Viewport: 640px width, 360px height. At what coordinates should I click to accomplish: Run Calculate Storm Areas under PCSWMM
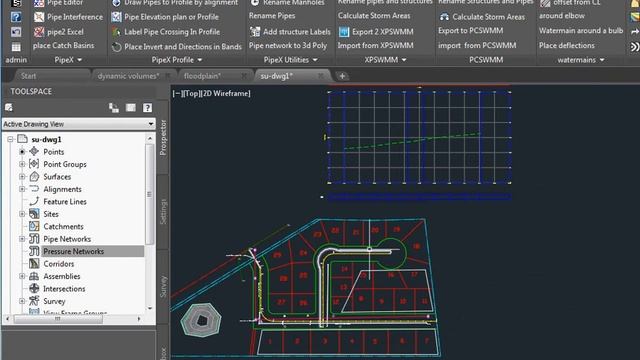[x=482, y=17]
